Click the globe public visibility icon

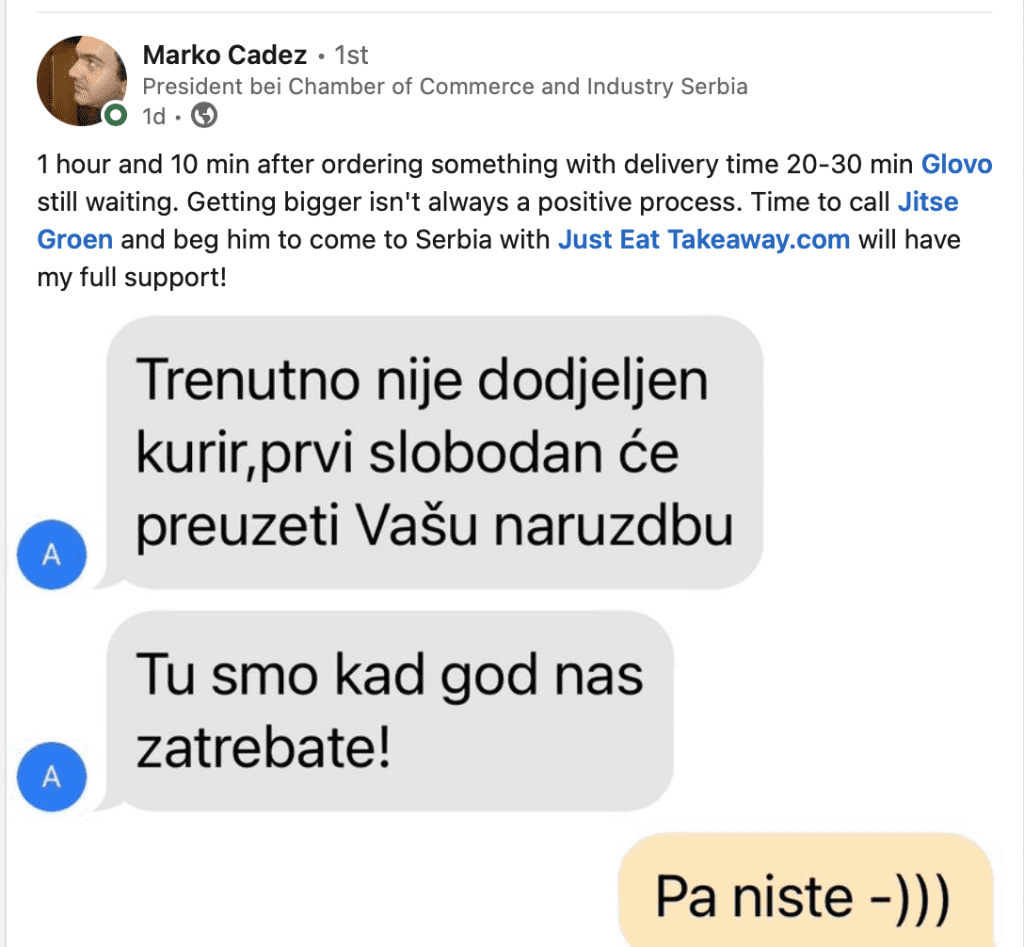click(204, 116)
